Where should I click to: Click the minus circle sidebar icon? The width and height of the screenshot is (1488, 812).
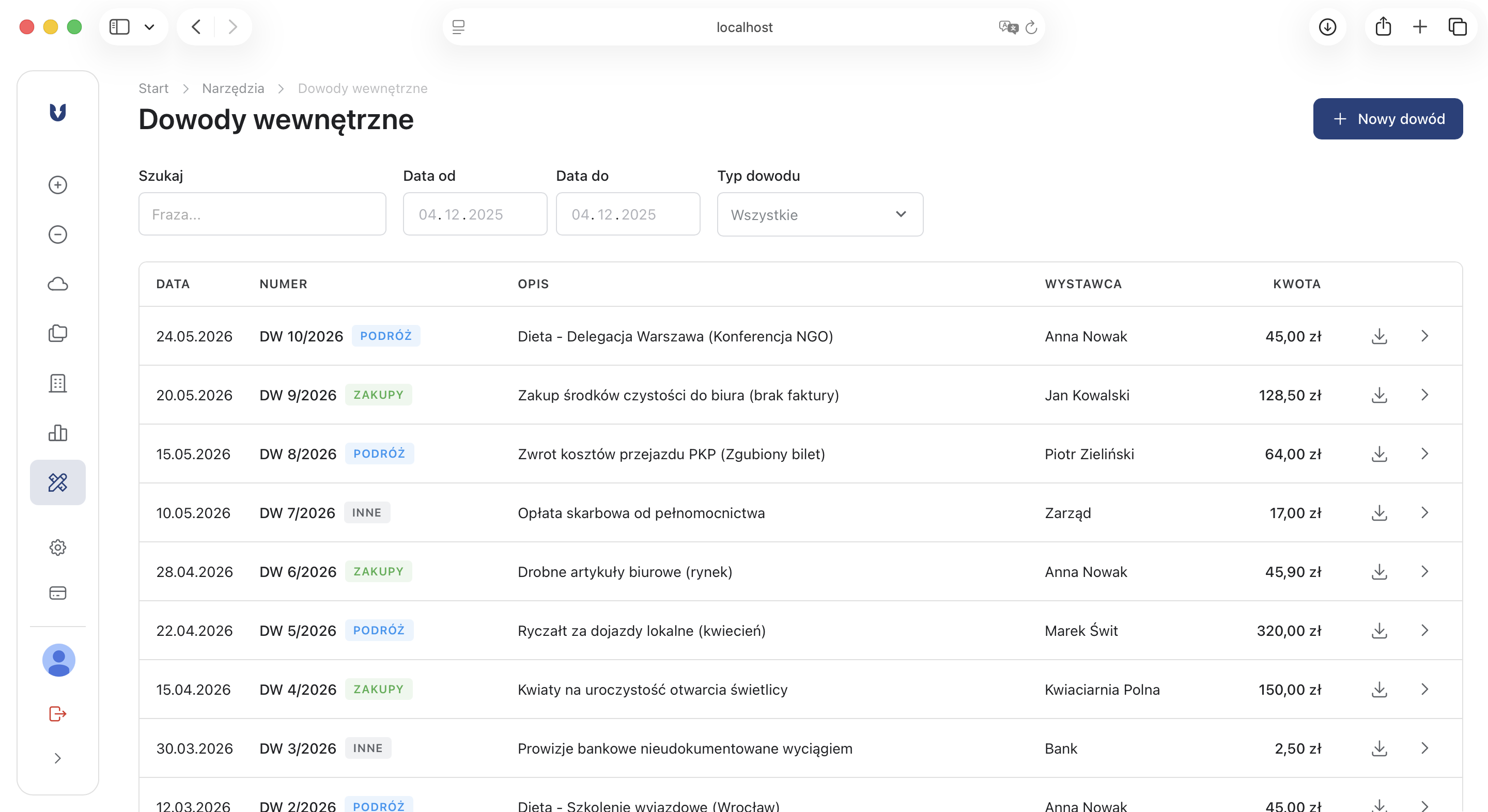pyautogui.click(x=58, y=235)
